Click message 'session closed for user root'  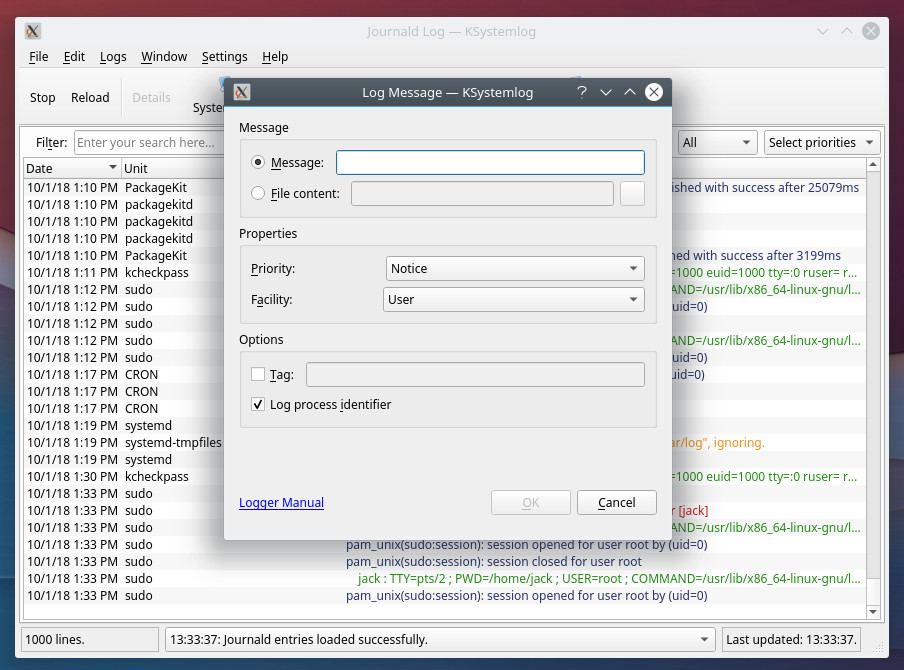coord(494,562)
